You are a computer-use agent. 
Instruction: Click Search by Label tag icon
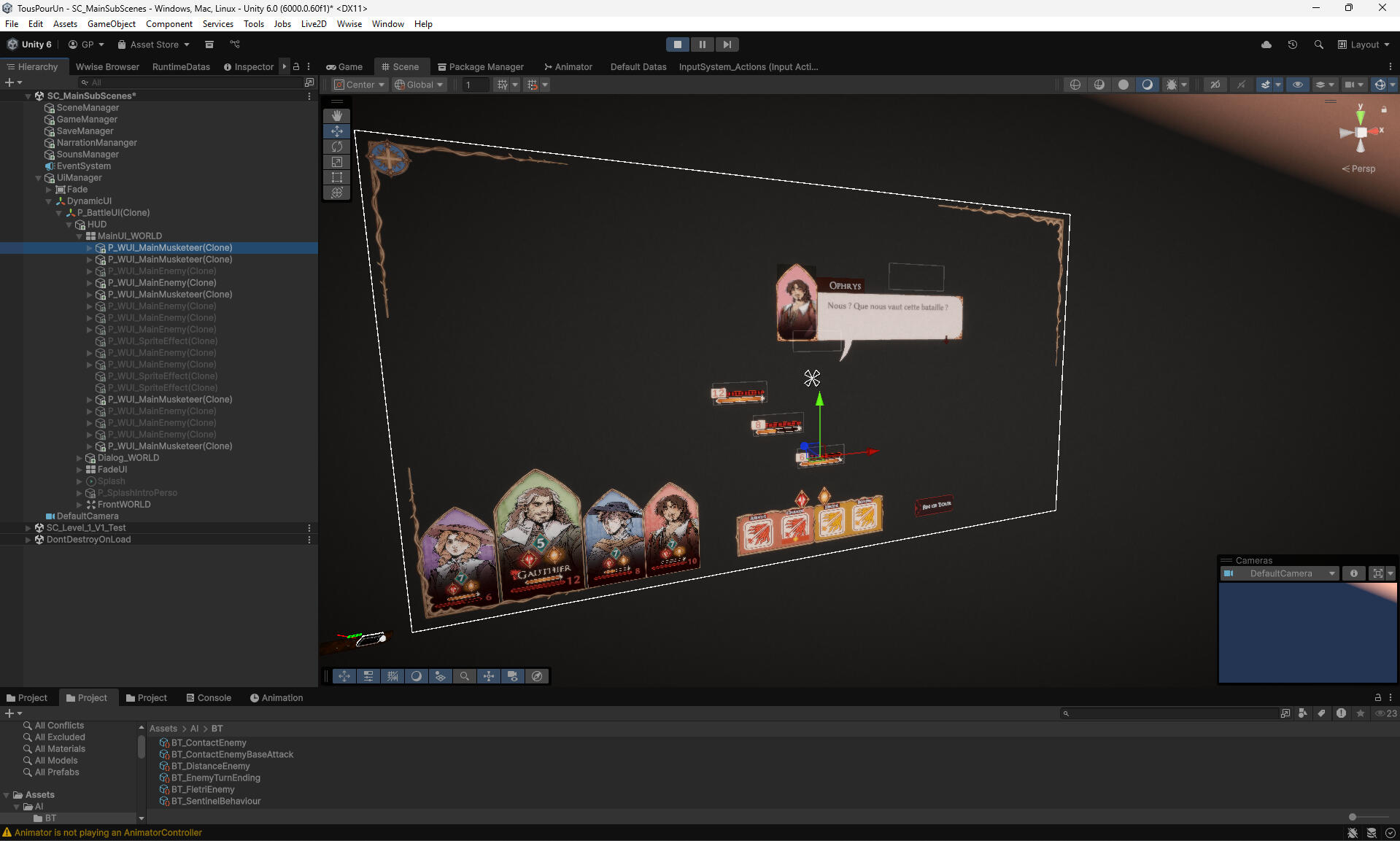pyautogui.click(x=1321, y=713)
